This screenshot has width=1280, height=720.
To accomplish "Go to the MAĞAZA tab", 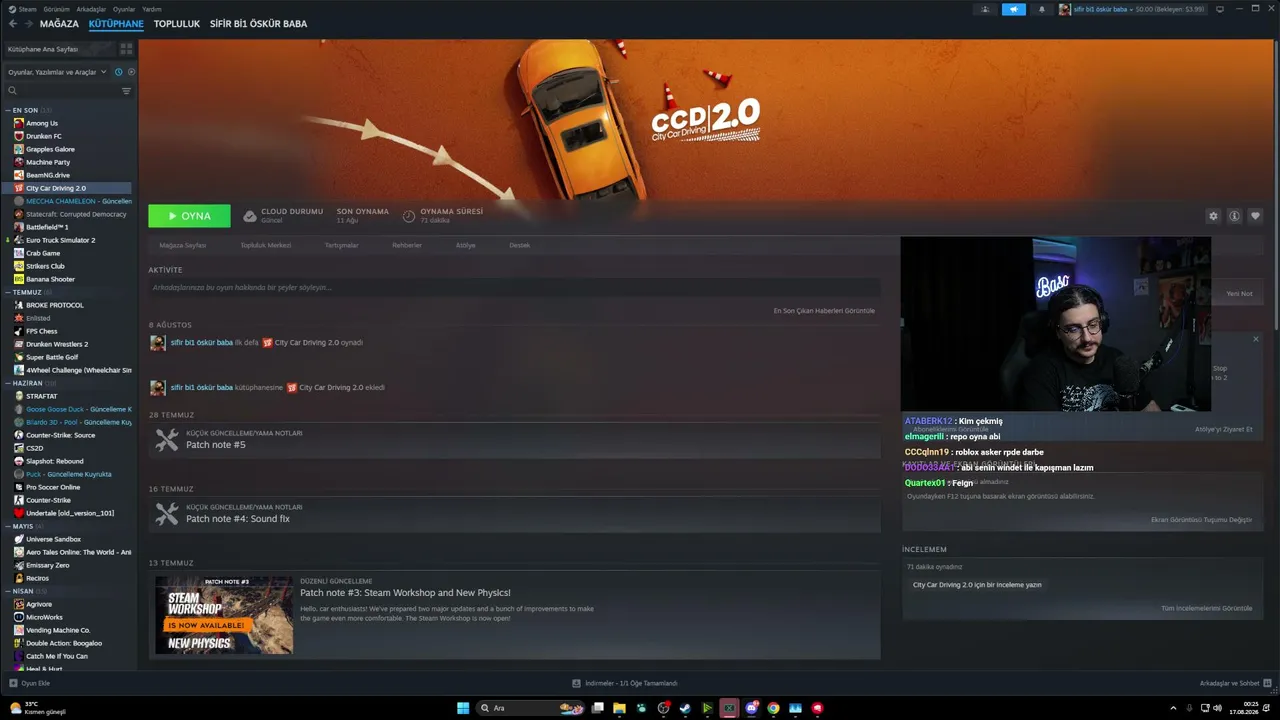I will 59,24.
